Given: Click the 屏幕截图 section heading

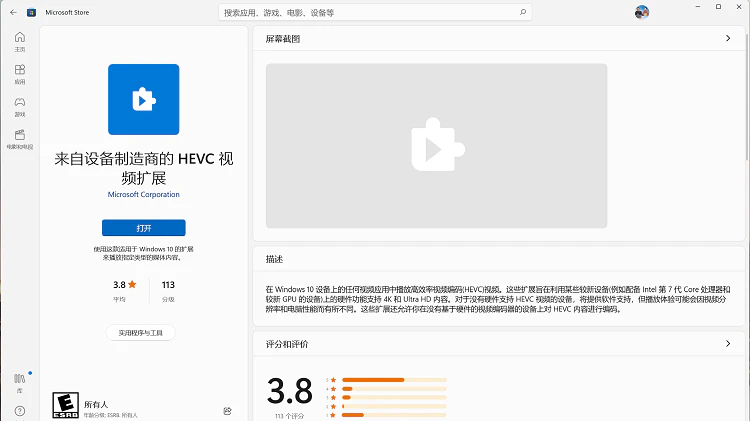Looking at the screenshot, I should click(283, 39).
